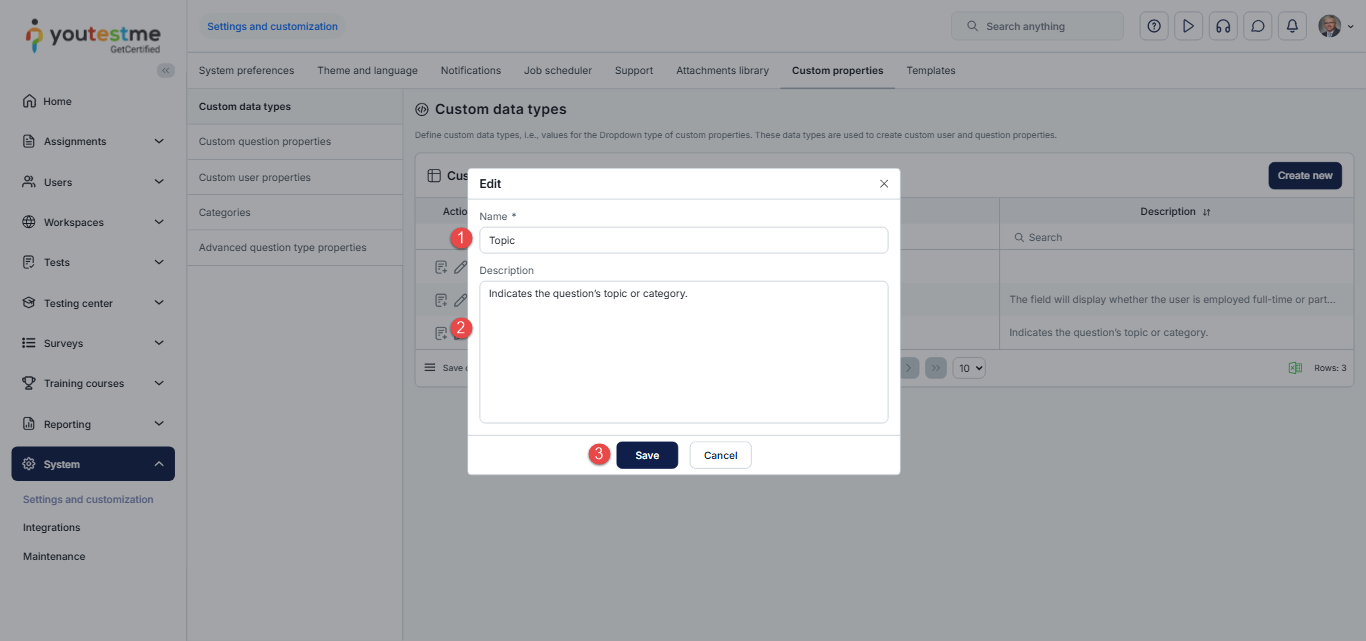The image size is (1366, 641).
Task: Switch to Theme and language tab
Action: (367, 71)
